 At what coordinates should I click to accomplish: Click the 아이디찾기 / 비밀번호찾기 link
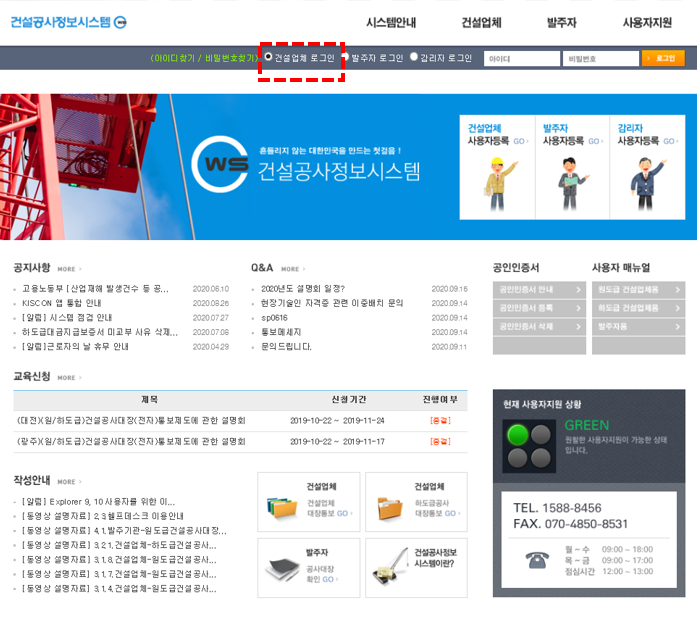click(x=204, y=58)
